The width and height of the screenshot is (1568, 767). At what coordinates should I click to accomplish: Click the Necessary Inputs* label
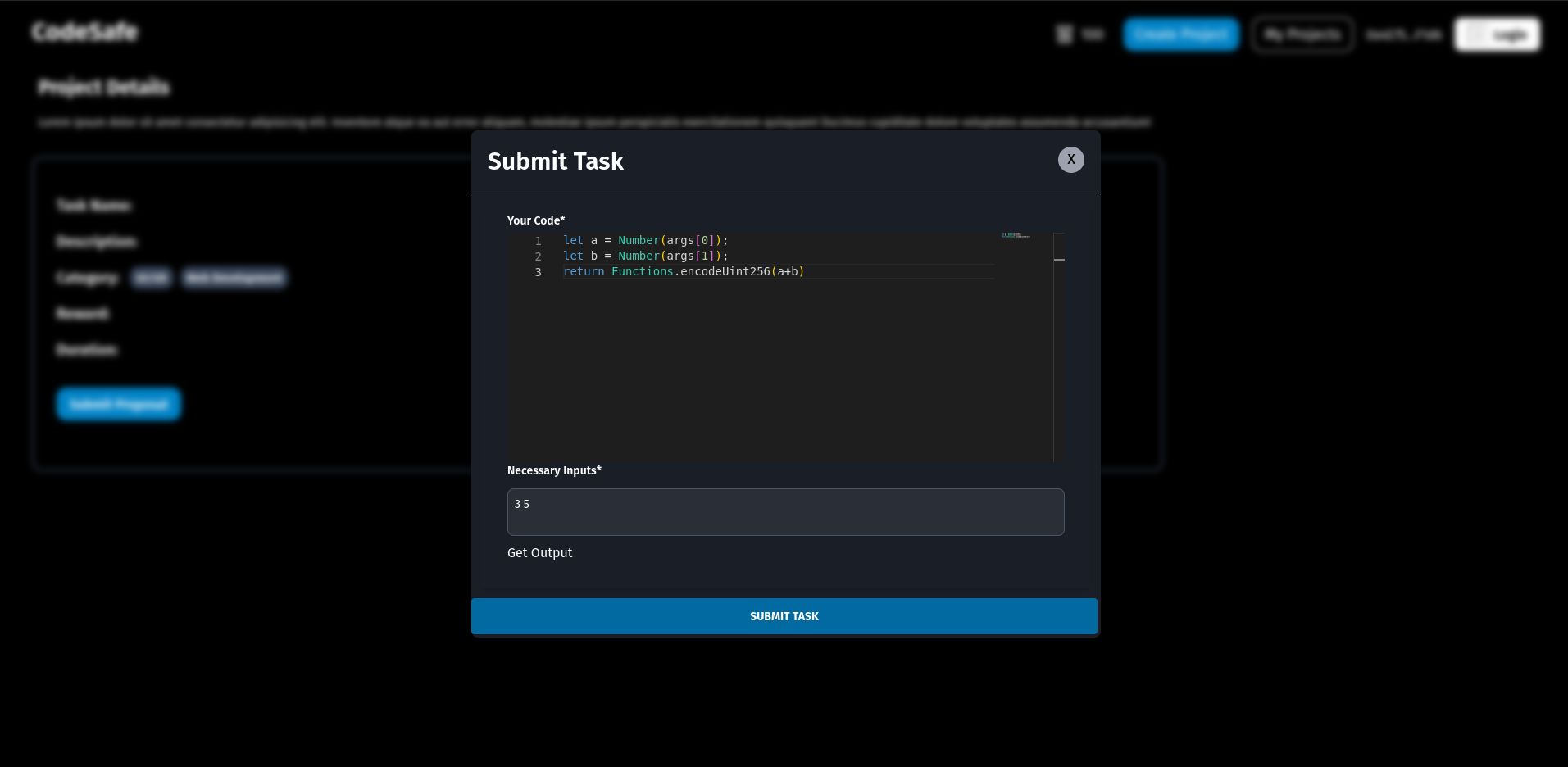coord(554,470)
